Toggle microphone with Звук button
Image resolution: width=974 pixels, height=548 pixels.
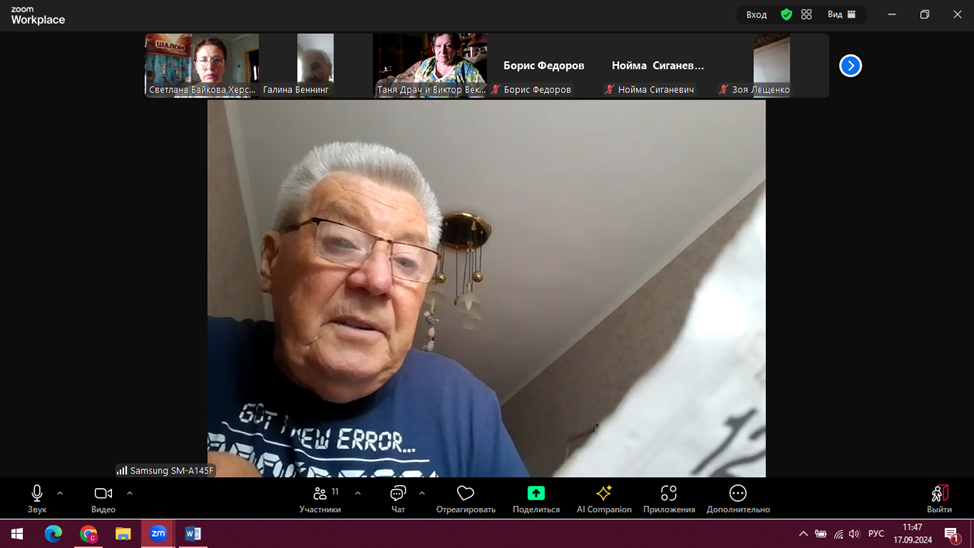pyautogui.click(x=37, y=498)
